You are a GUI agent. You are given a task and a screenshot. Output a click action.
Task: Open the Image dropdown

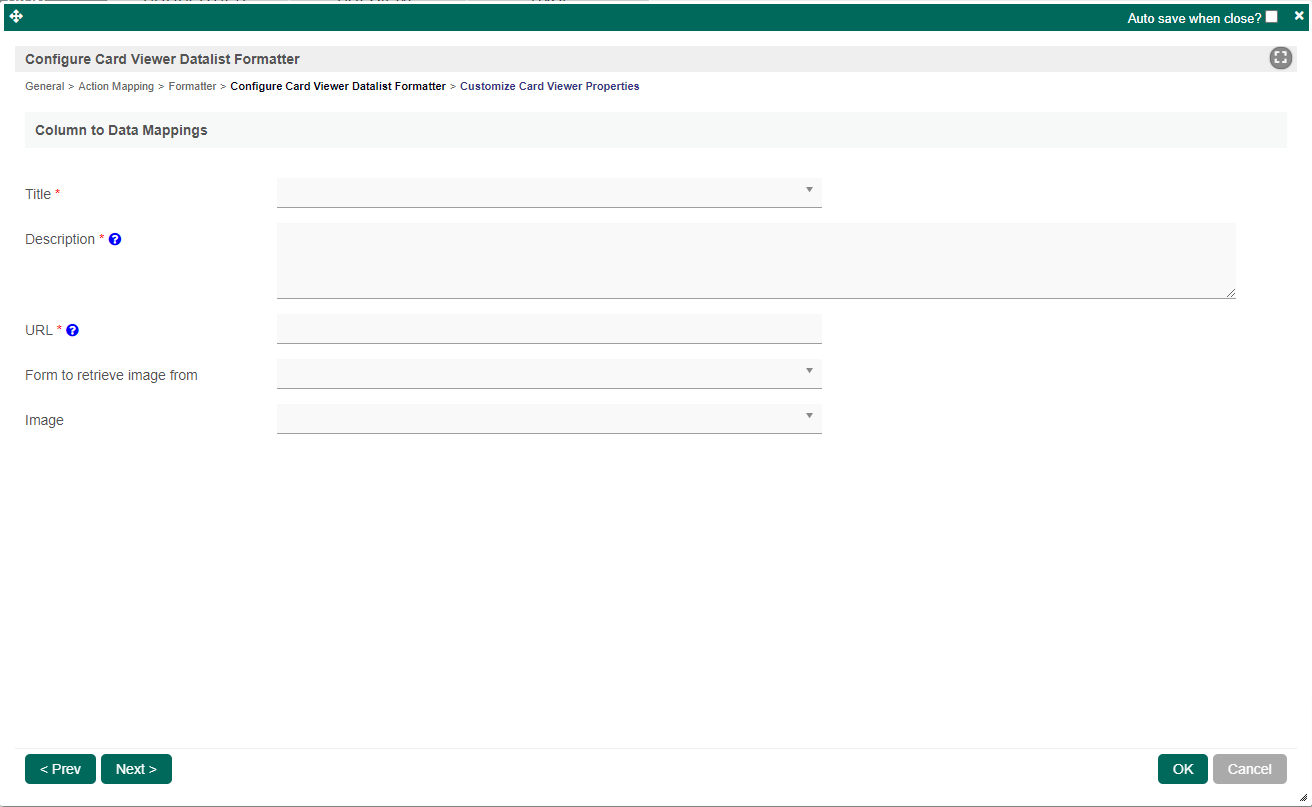(549, 419)
